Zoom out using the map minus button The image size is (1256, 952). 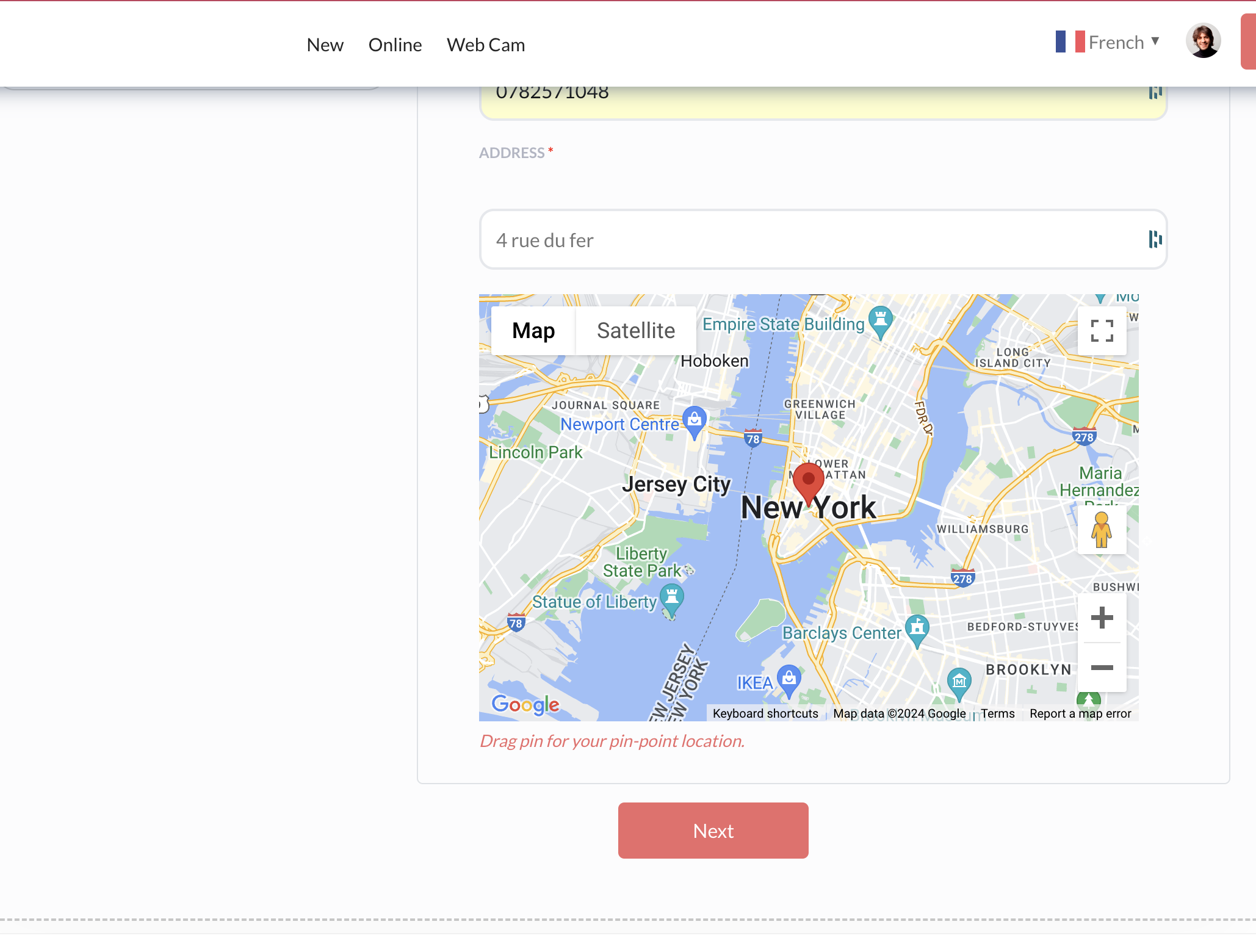1102,668
